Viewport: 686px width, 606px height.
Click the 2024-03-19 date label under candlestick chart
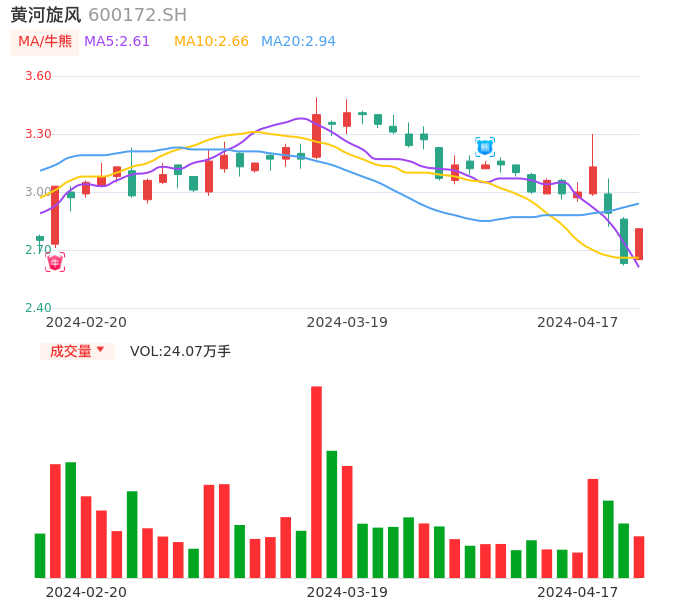tap(347, 322)
